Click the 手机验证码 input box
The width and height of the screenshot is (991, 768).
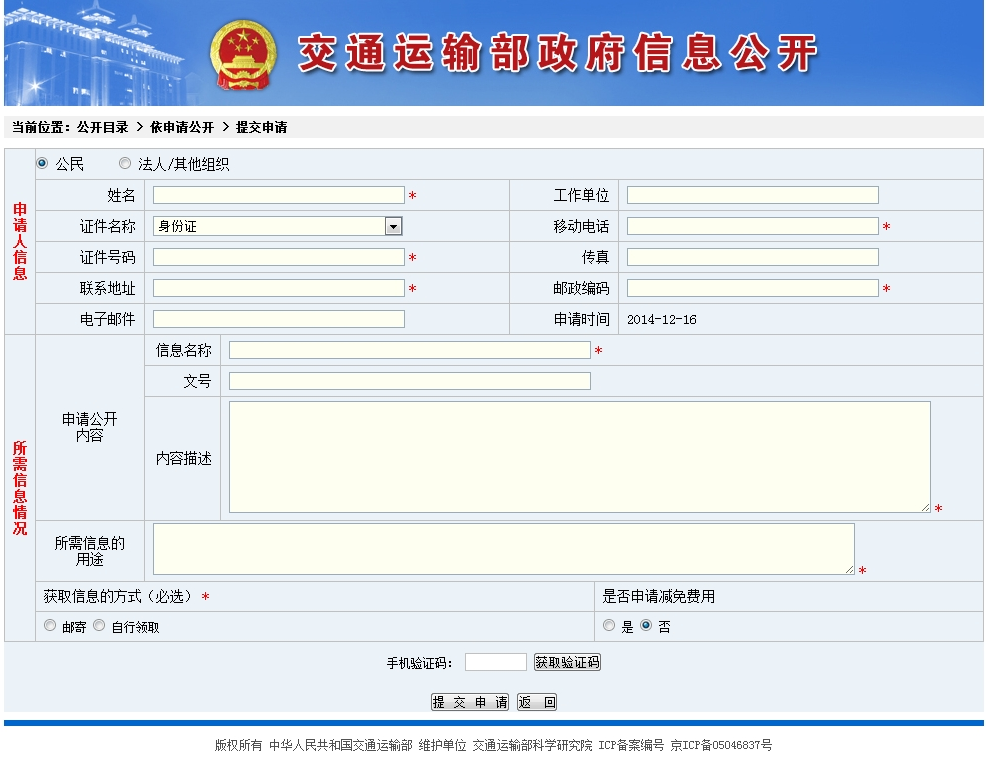click(495, 662)
